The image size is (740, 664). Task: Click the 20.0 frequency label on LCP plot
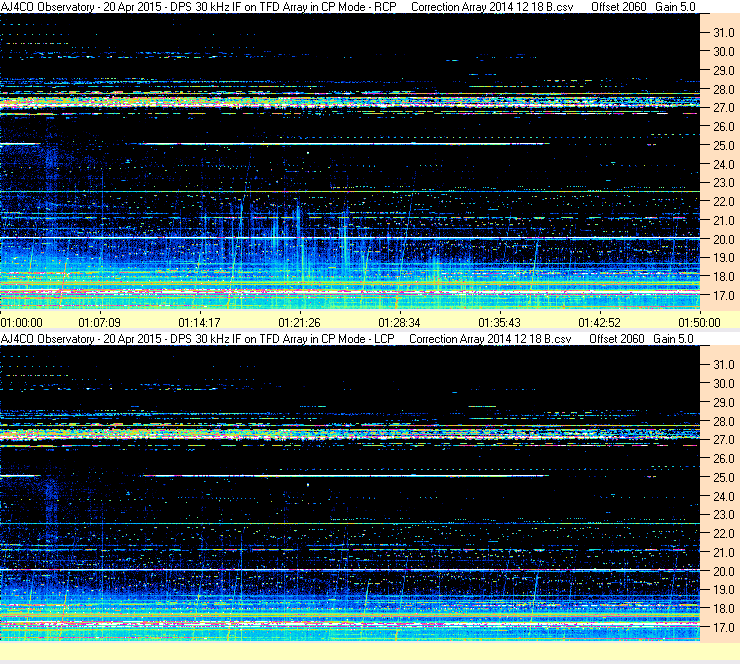pyautogui.click(x=724, y=572)
